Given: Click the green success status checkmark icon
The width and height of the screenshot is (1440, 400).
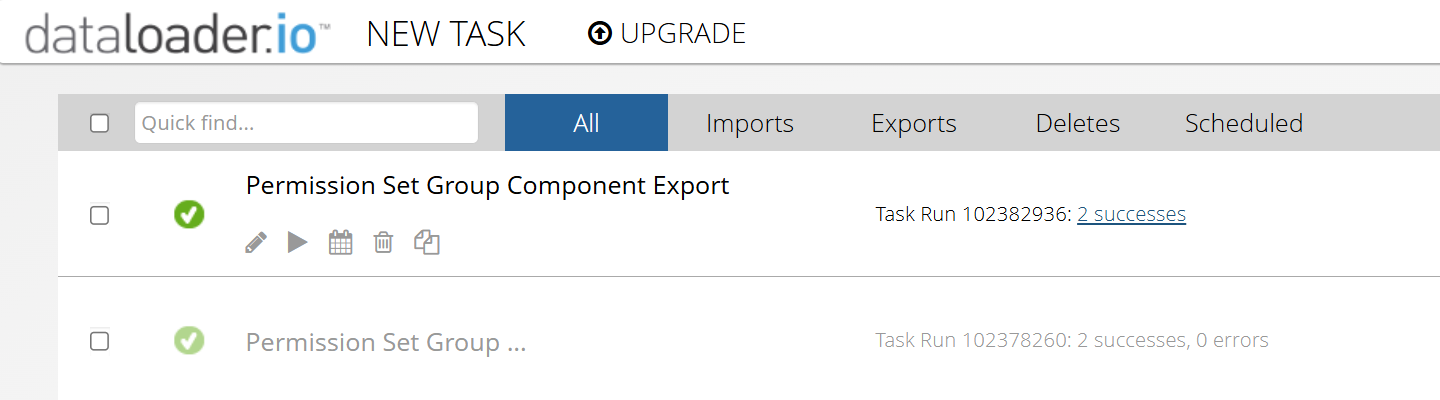Looking at the screenshot, I should [x=189, y=214].
